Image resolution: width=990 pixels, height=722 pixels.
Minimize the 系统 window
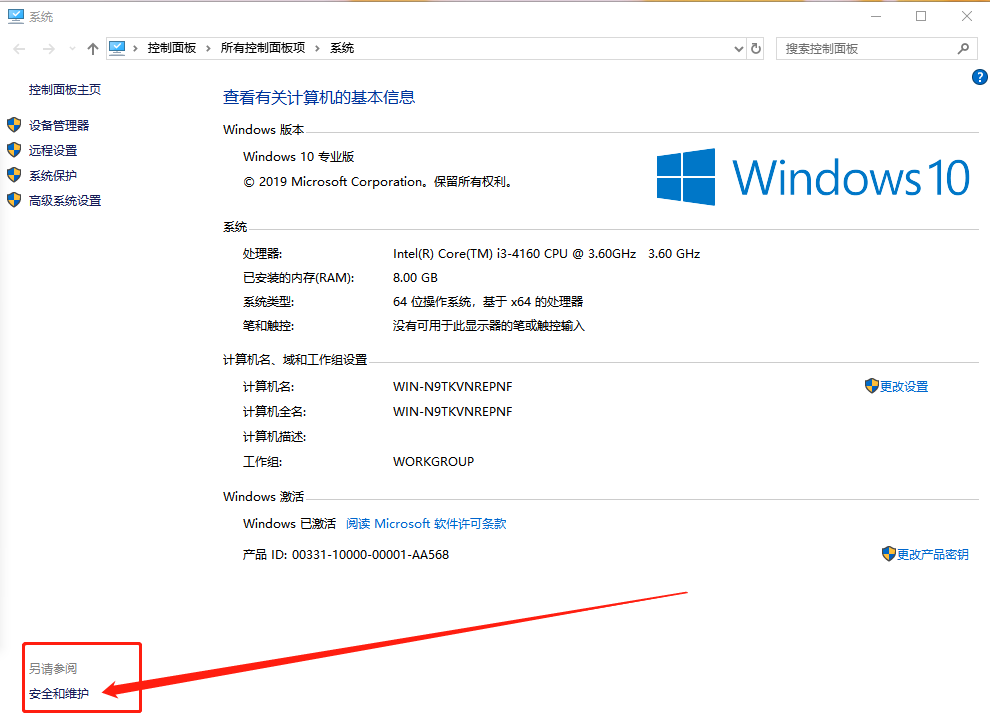pos(876,16)
